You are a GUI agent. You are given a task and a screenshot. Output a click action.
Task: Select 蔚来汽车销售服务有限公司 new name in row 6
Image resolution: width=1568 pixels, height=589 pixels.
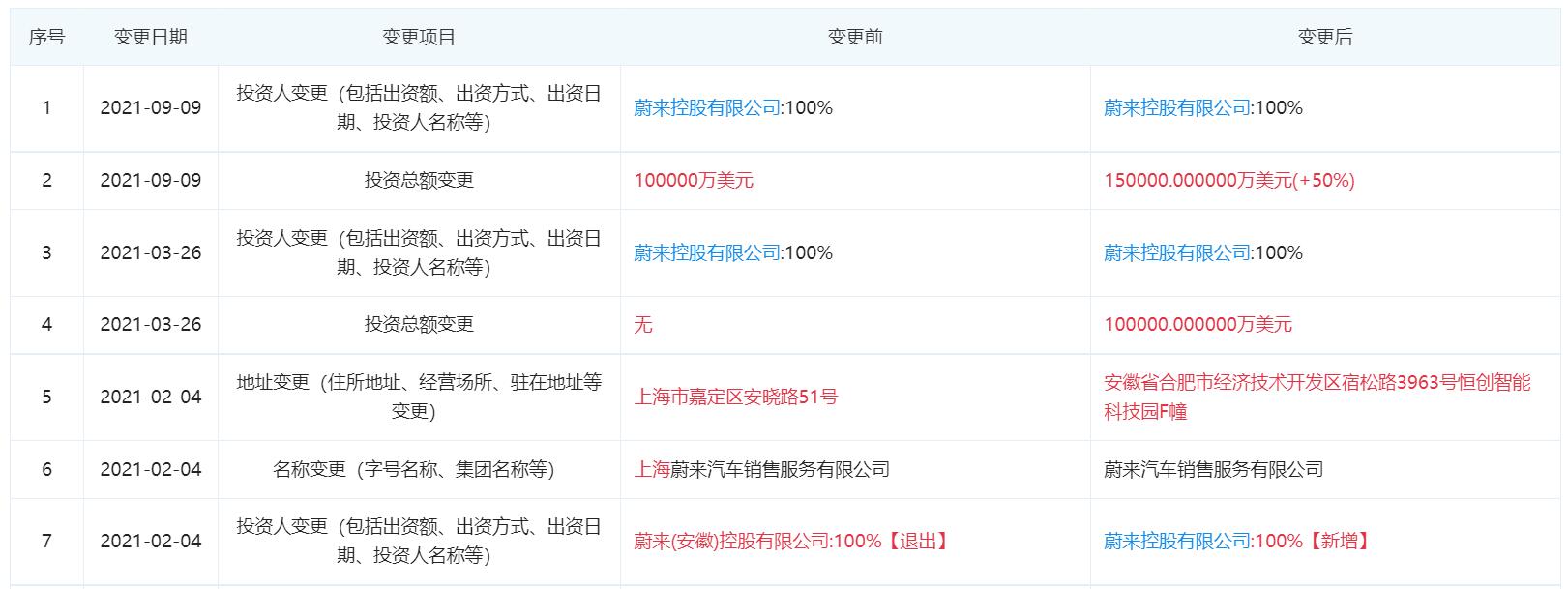pos(1214,470)
